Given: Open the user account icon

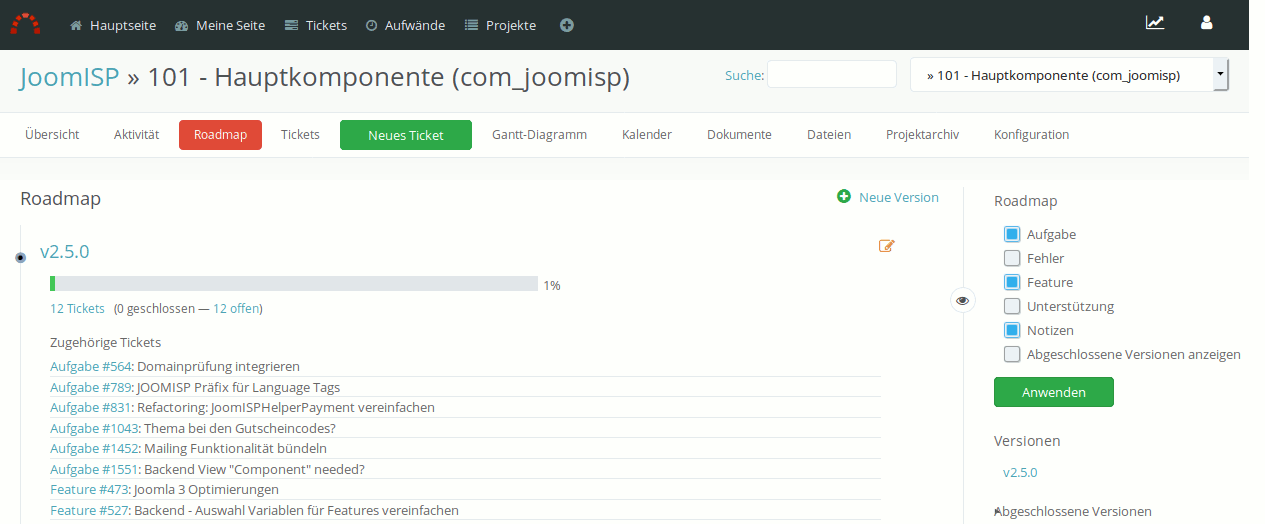Looking at the screenshot, I should 1207,22.
